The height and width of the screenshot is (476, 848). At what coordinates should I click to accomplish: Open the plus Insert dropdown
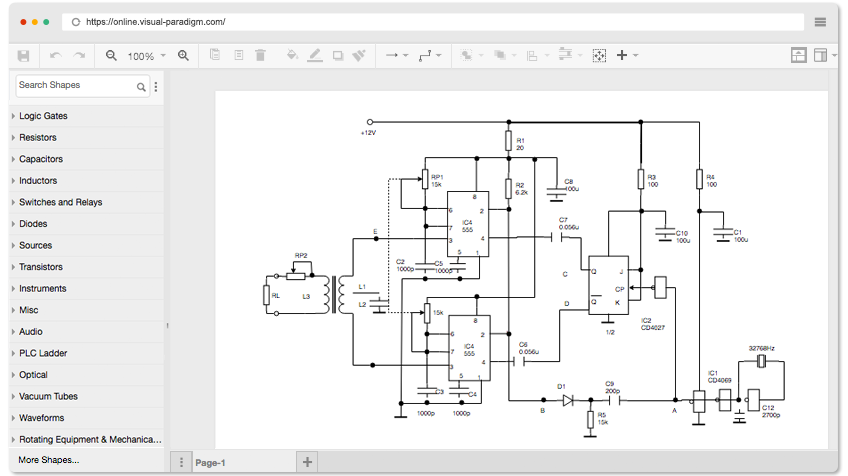[627, 55]
